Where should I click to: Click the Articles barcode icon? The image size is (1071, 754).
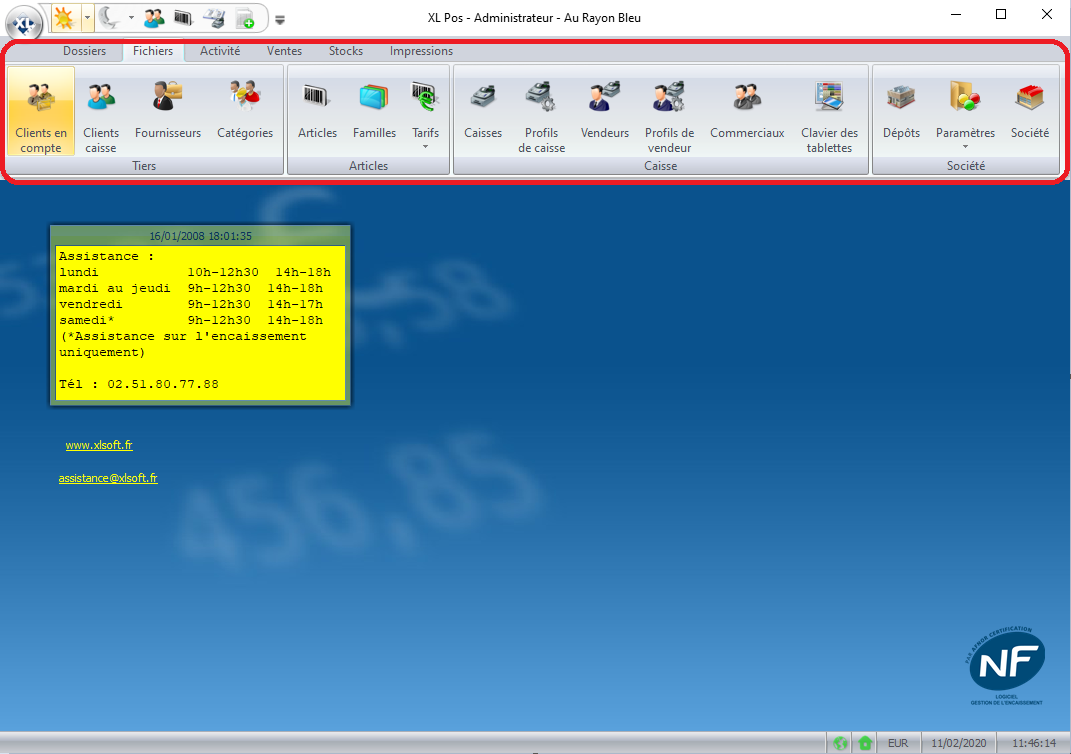317,98
